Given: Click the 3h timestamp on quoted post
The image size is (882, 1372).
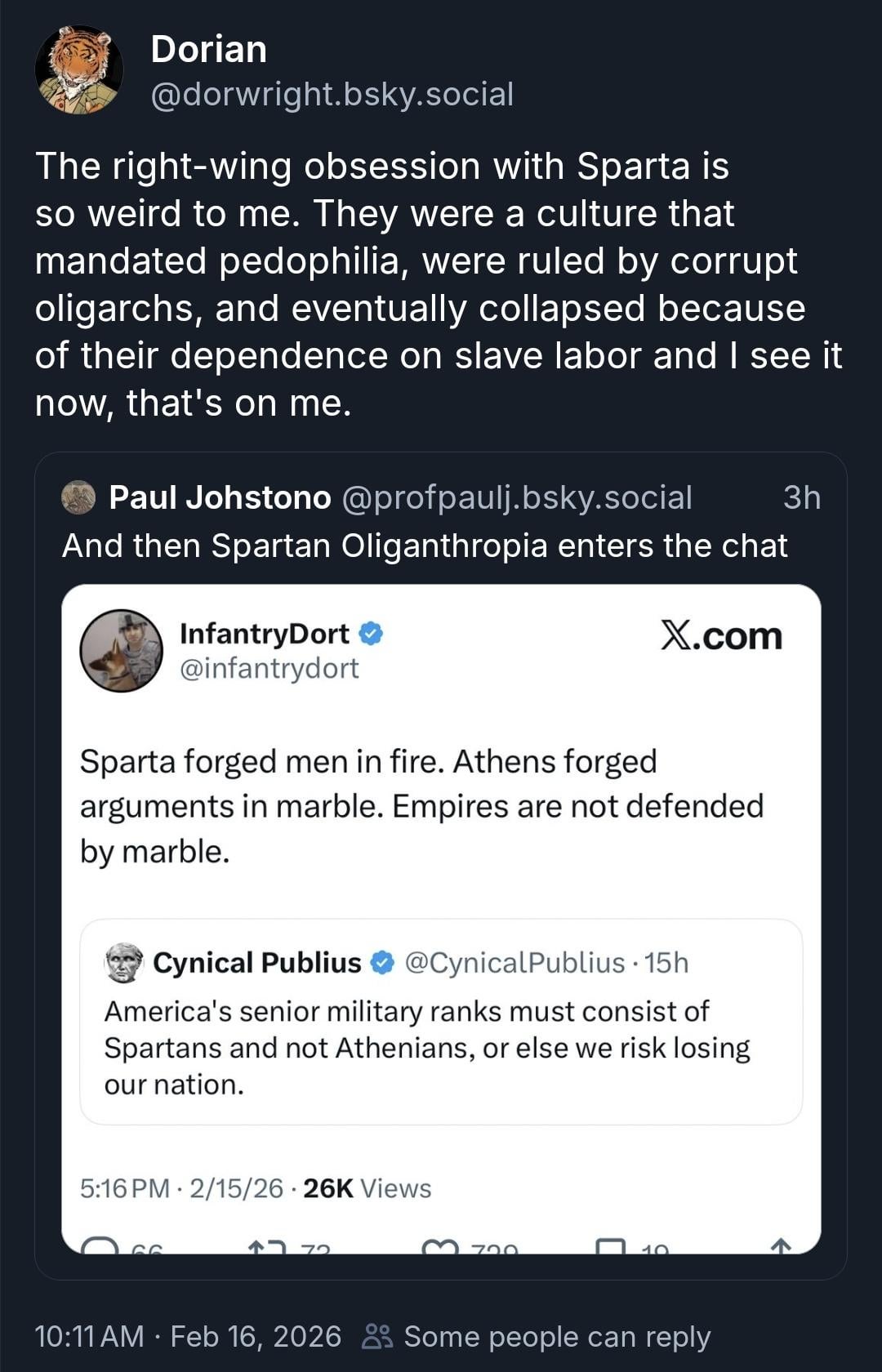Looking at the screenshot, I should (801, 497).
